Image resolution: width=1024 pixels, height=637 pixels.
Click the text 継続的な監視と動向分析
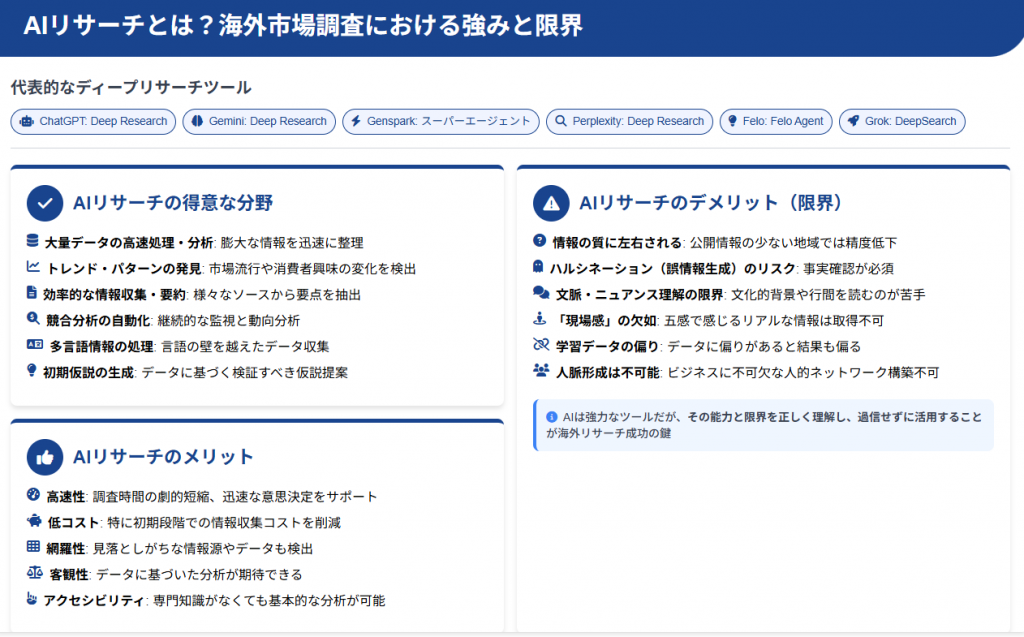click(x=229, y=321)
